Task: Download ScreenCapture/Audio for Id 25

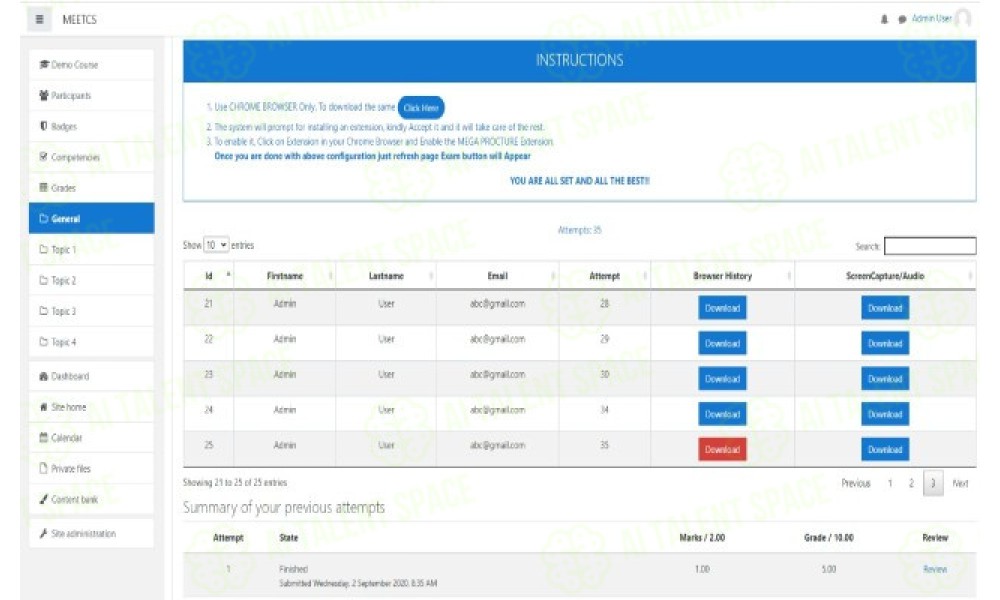Action: [885, 450]
